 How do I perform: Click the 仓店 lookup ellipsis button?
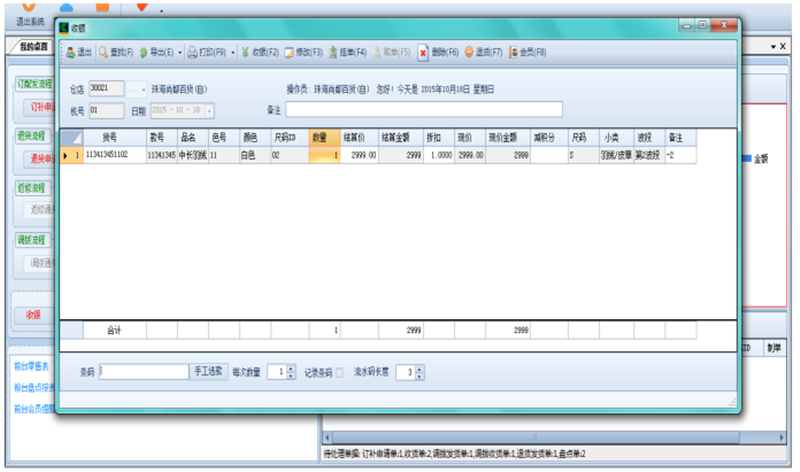click(x=136, y=89)
